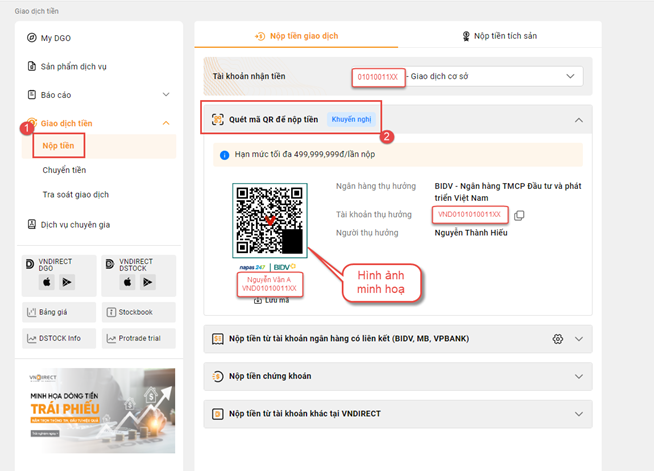The image size is (654, 471).
Task: Click the Nộp tiền tích sản medal icon
Action: pos(466,36)
